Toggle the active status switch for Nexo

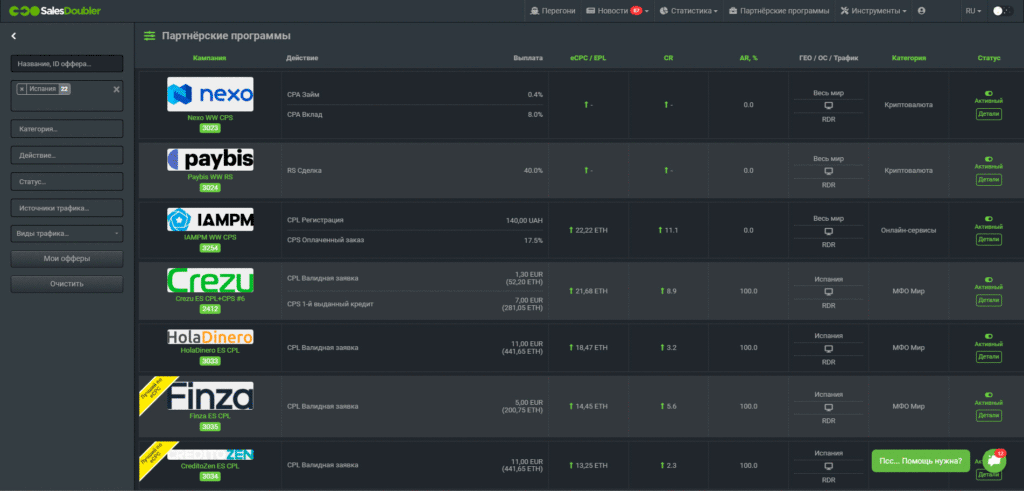988,89
